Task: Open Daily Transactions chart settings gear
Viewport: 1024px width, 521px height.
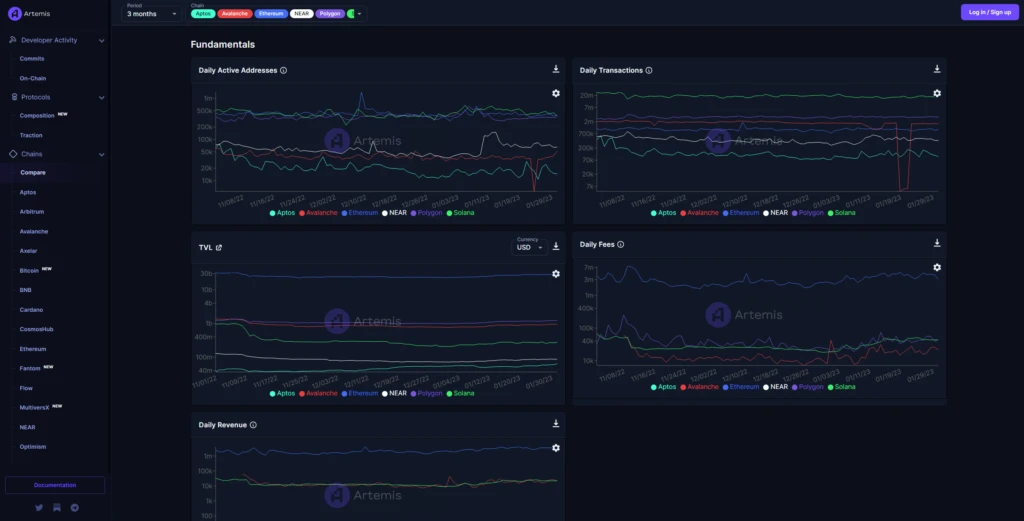Action: 936,93
